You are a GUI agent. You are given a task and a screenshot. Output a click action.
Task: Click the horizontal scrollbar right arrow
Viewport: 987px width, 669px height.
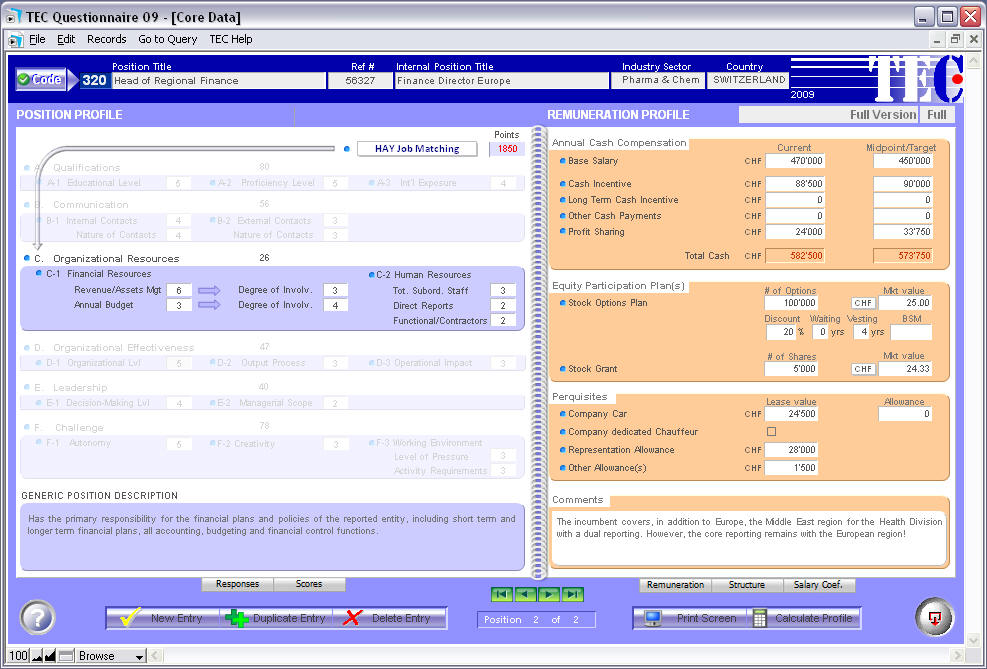[958, 656]
